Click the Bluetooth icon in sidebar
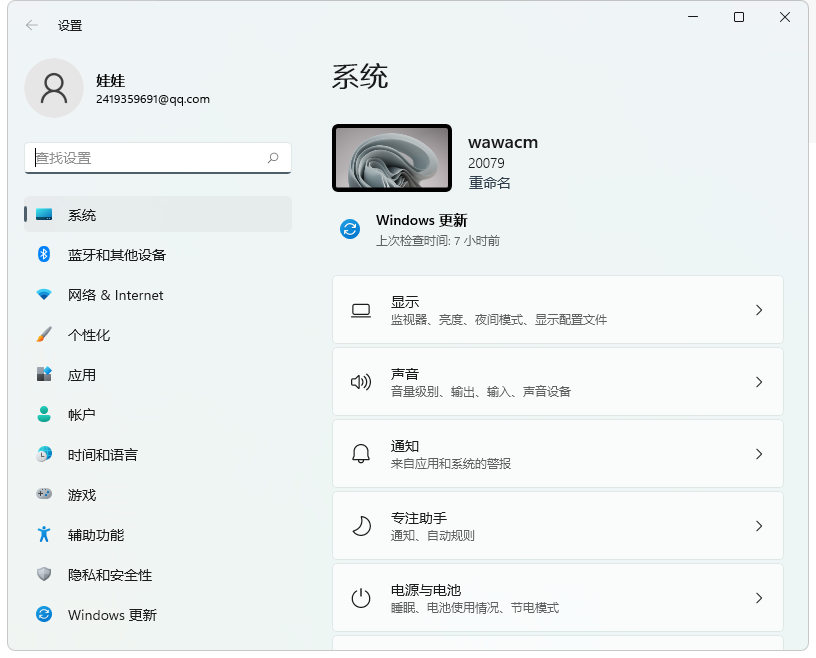This screenshot has height=658, width=816. [44, 255]
